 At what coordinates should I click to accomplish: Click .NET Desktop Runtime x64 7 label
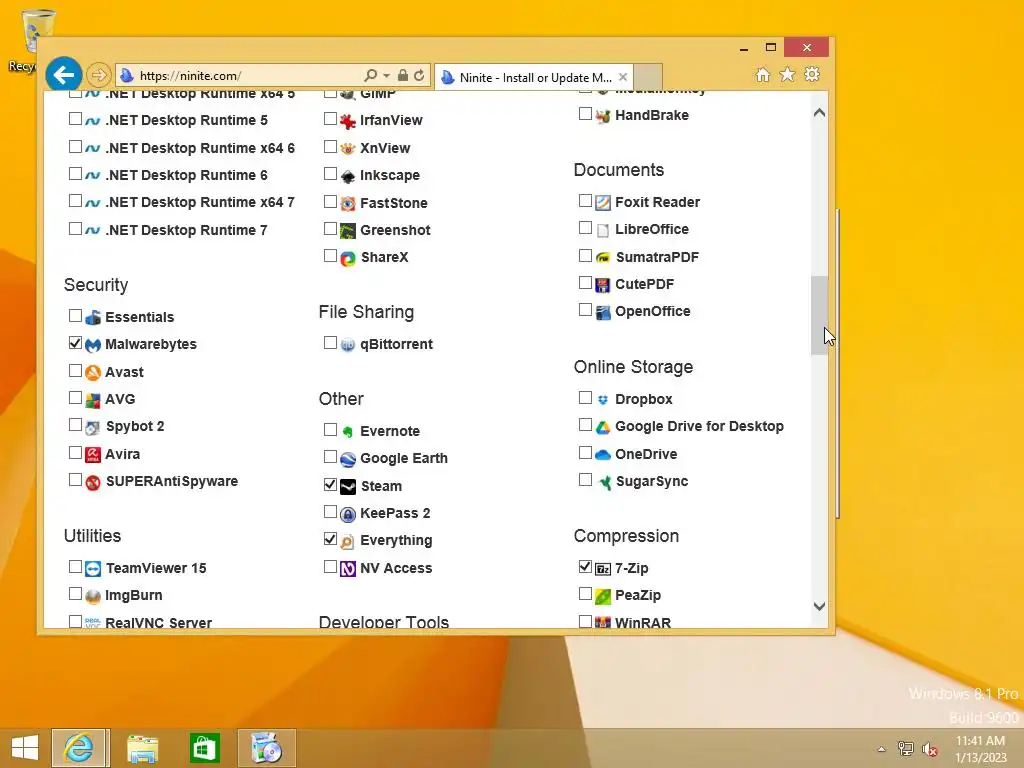click(200, 202)
